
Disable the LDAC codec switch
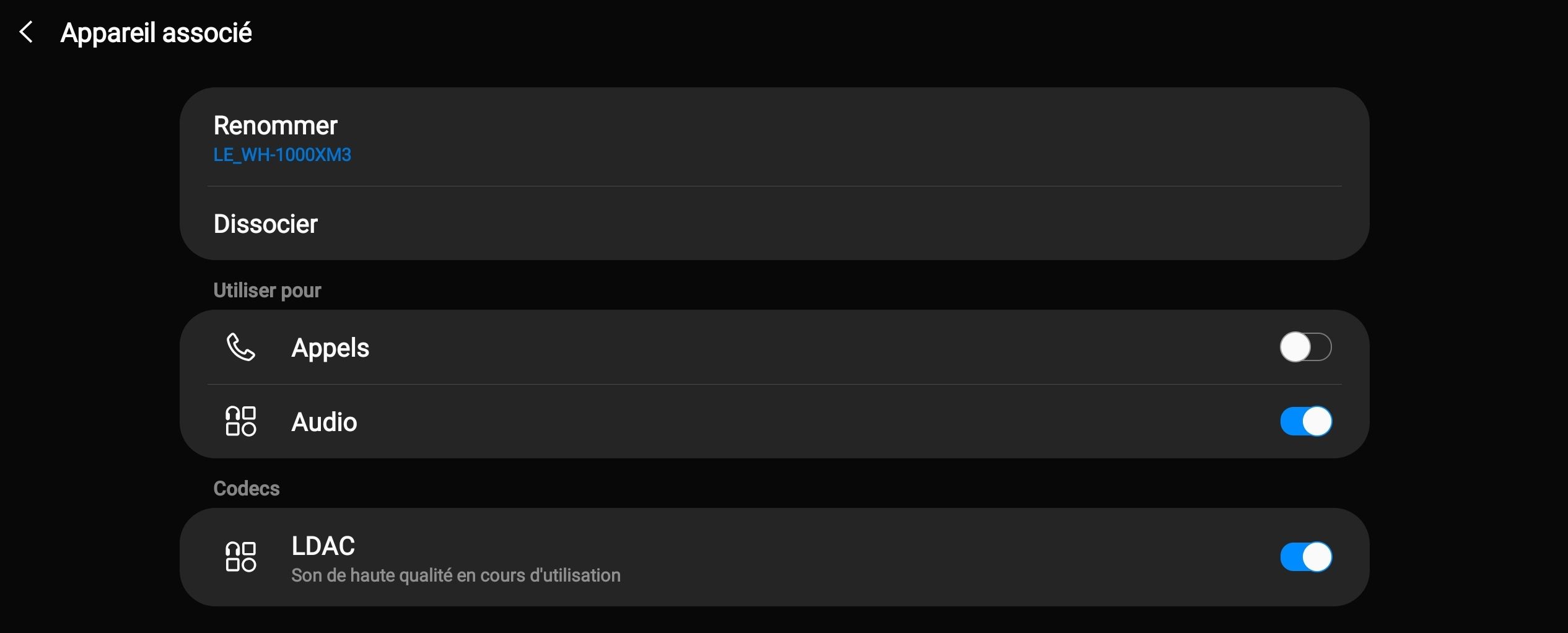[1305, 557]
